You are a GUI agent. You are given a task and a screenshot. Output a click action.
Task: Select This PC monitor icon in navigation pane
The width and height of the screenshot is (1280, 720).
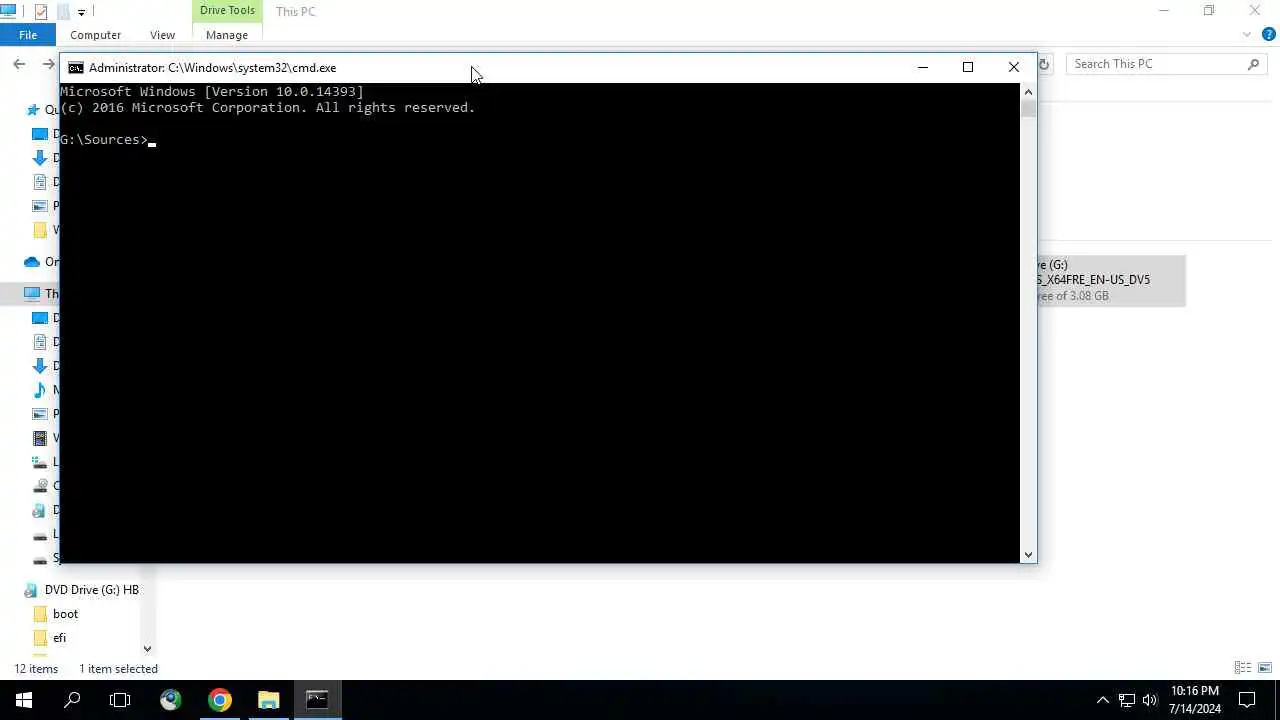pyautogui.click(x=32, y=294)
